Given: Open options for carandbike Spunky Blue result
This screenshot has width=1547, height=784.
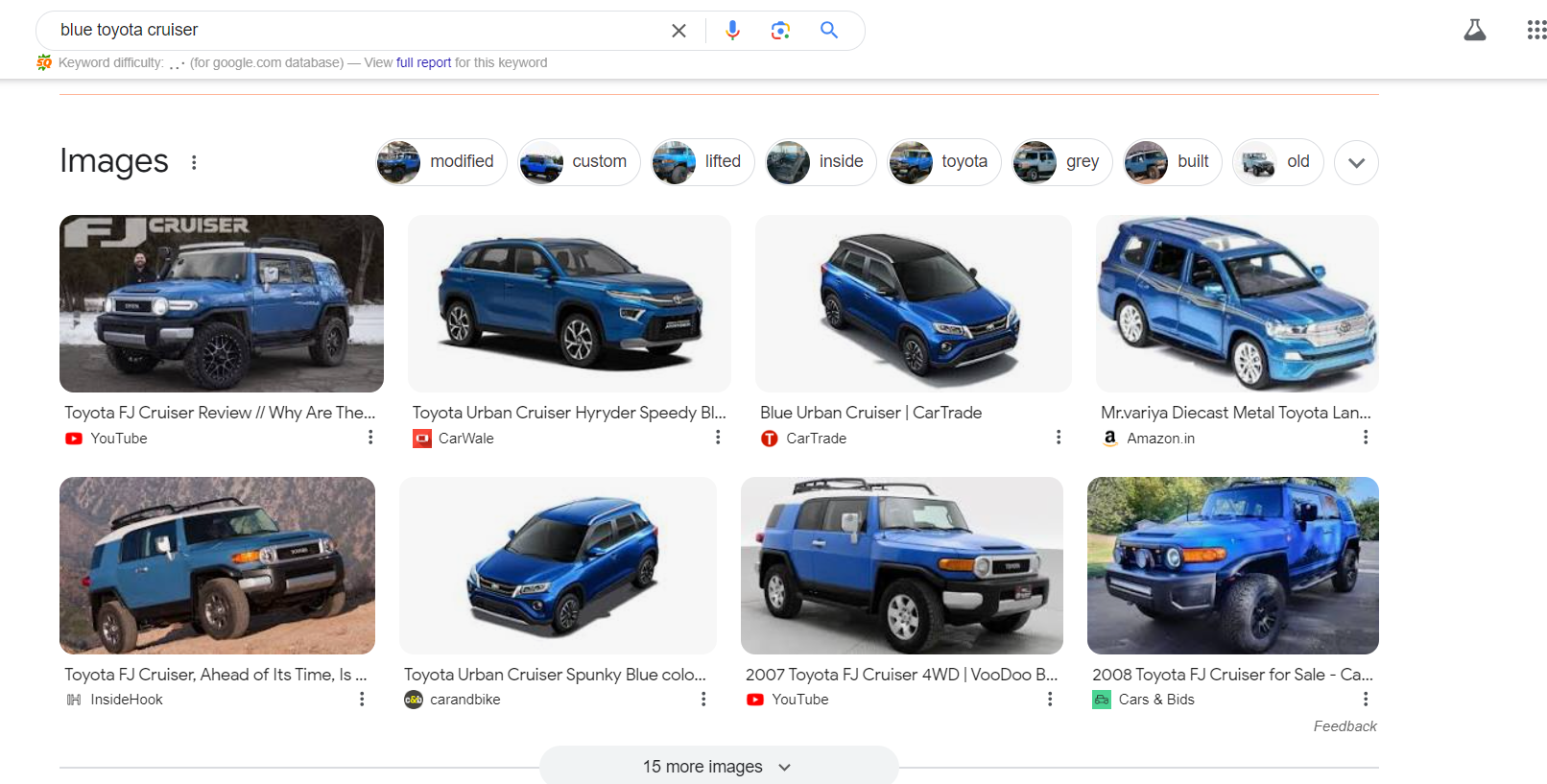Looking at the screenshot, I should [703, 700].
